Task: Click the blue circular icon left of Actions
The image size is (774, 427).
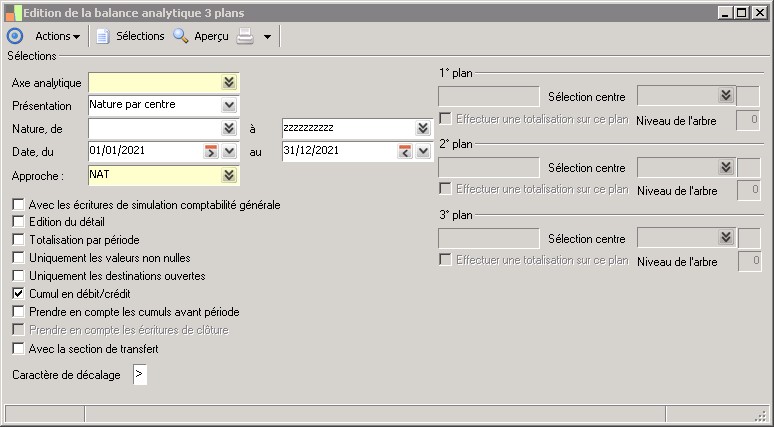Action: point(14,36)
